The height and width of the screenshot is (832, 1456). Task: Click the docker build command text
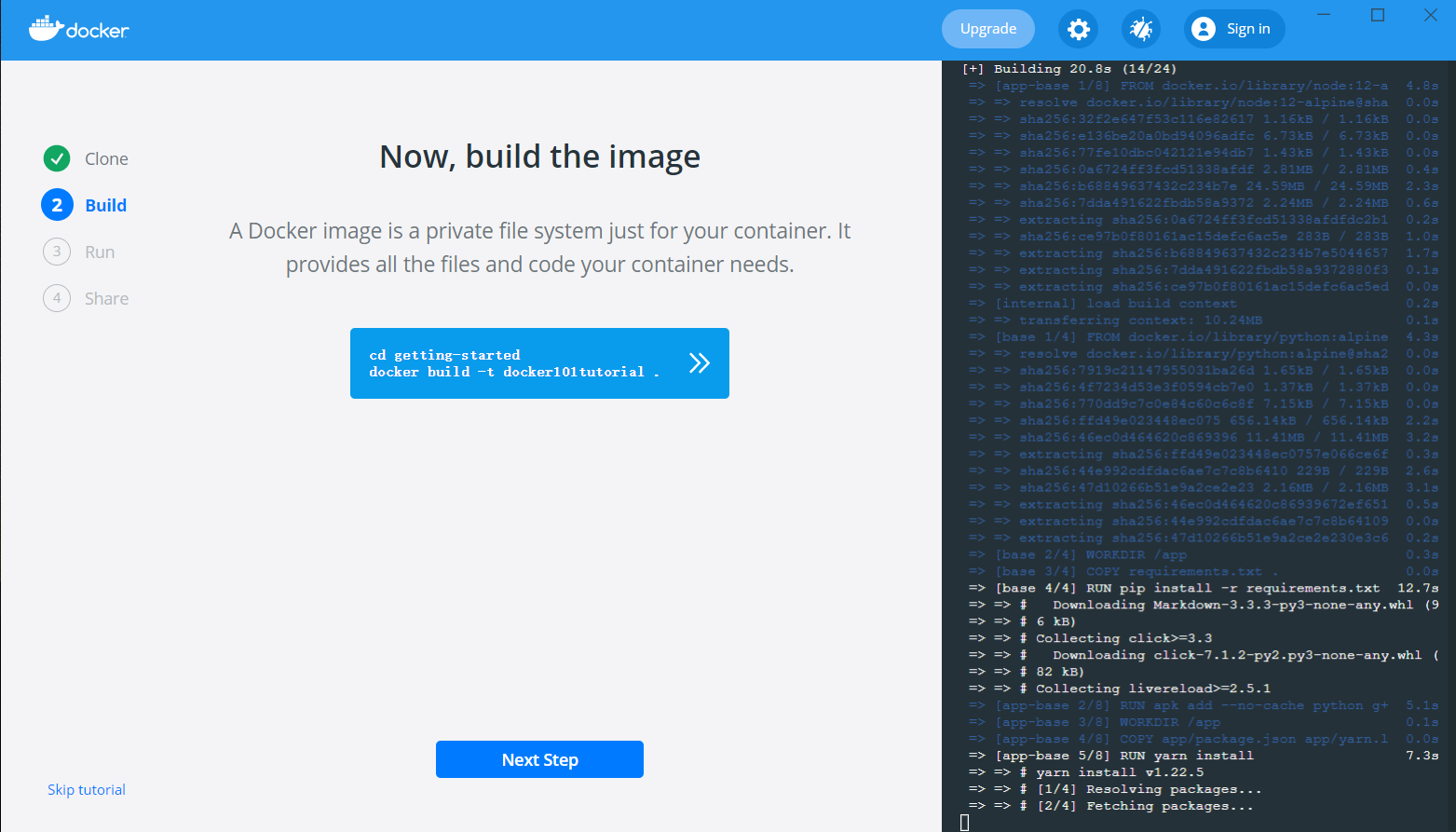(x=514, y=372)
